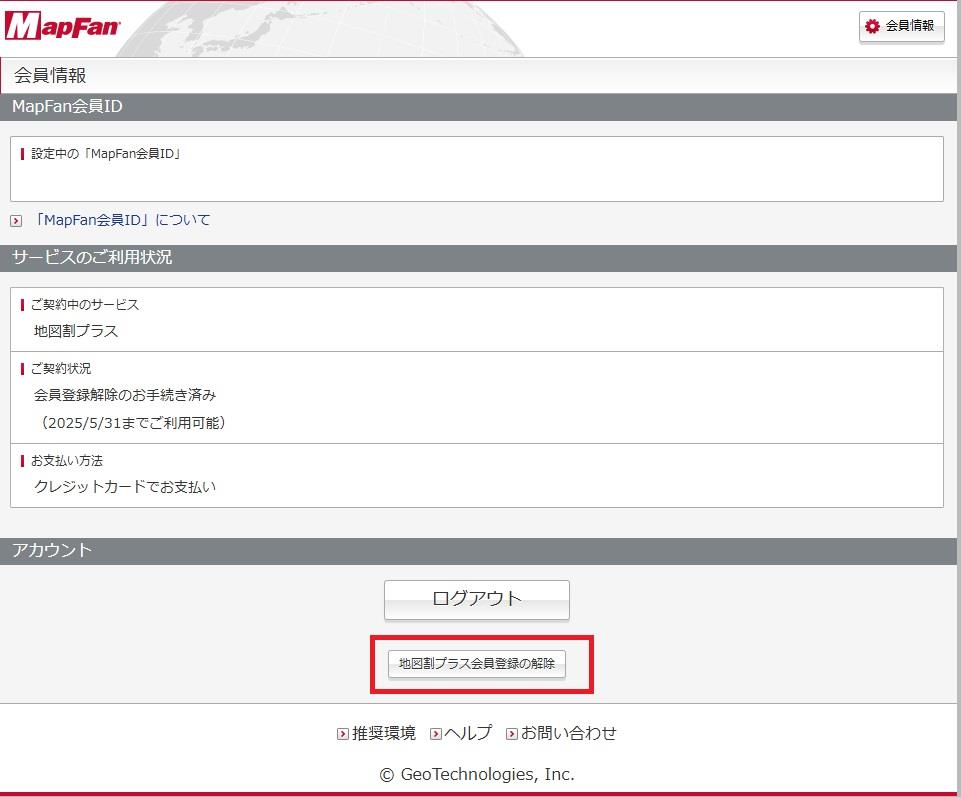Viewport: 961px width, 797px height.
Task: Open the ヘルプ link
Action: click(x=468, y=733)
